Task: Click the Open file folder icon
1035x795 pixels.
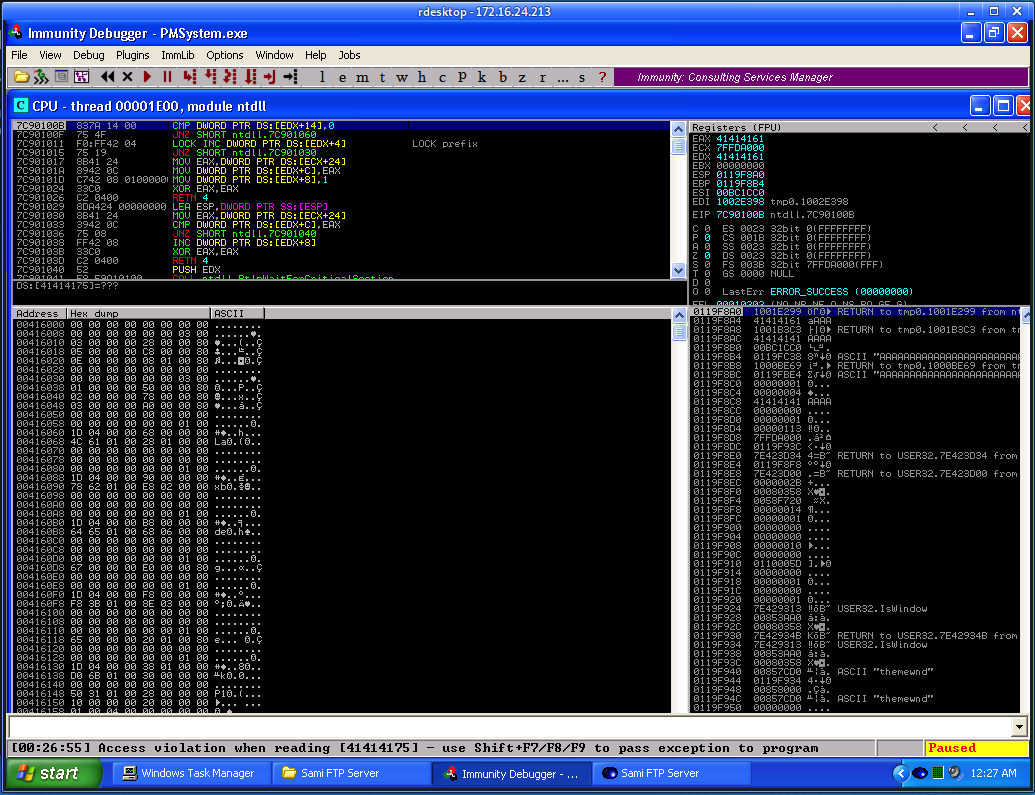Action: pyautogui.click(x=21, y=77)
